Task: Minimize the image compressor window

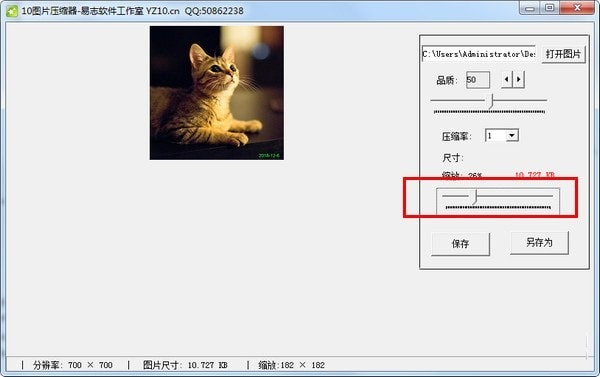Action: pyautogui.click(x=530, y=8)
